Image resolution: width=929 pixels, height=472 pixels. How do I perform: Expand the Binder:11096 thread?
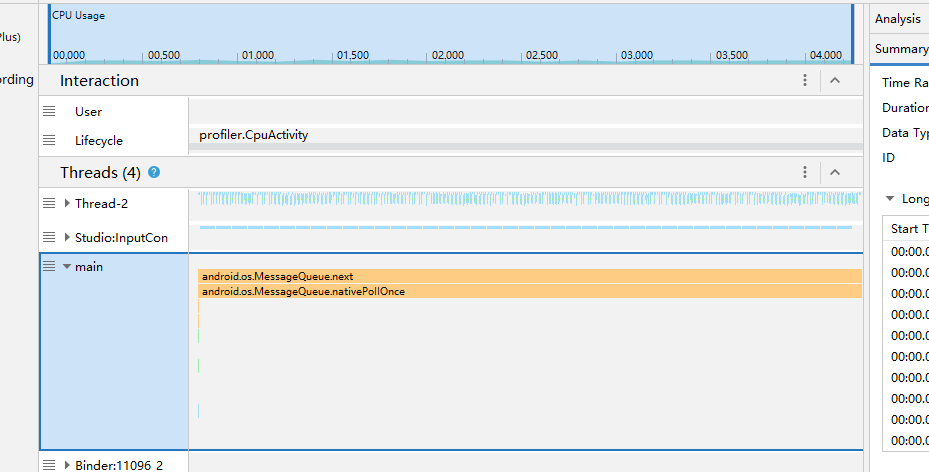coord(67,465)
